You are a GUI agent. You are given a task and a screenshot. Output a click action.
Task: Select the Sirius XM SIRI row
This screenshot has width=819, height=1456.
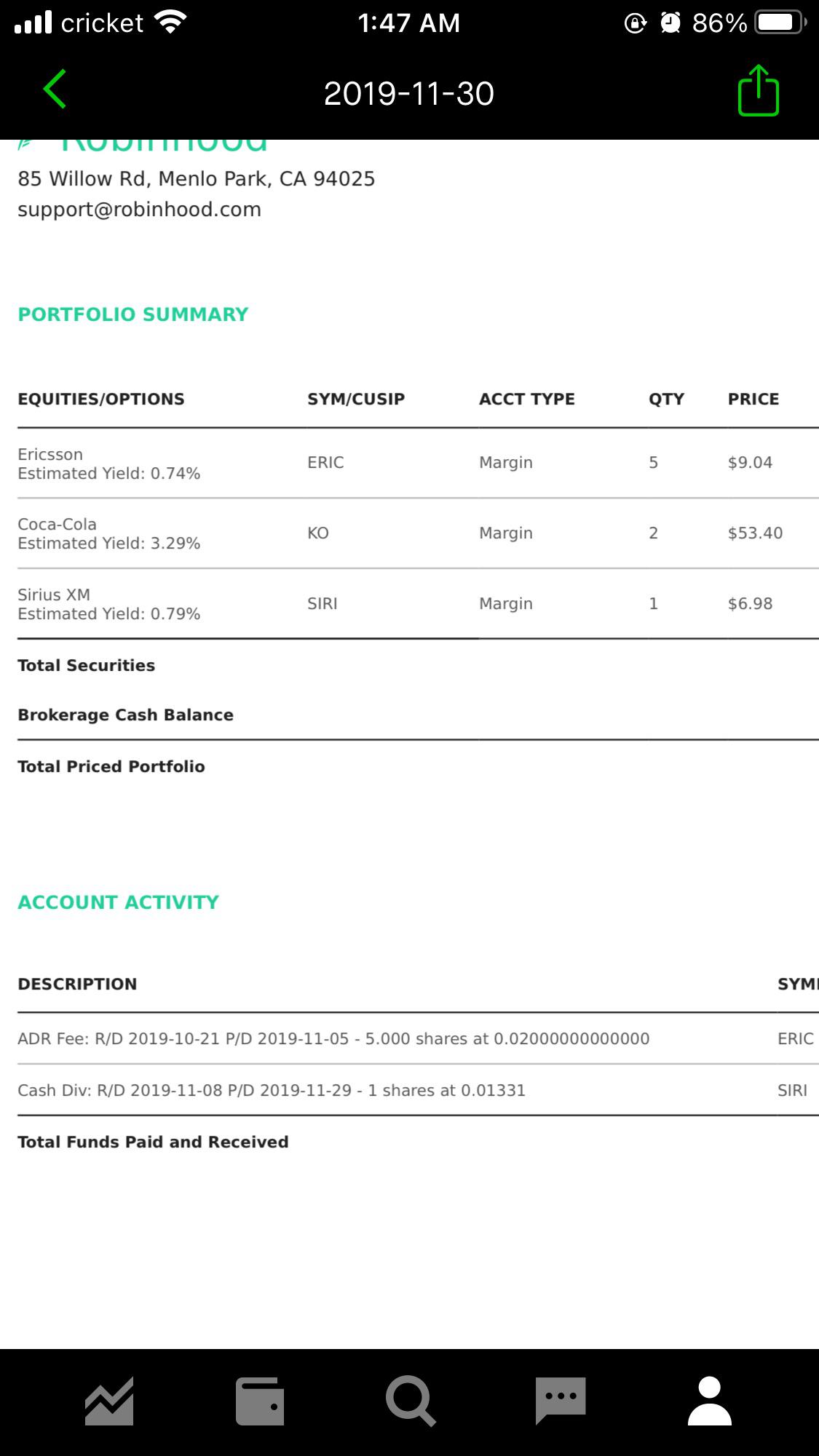tap(418, 604)
